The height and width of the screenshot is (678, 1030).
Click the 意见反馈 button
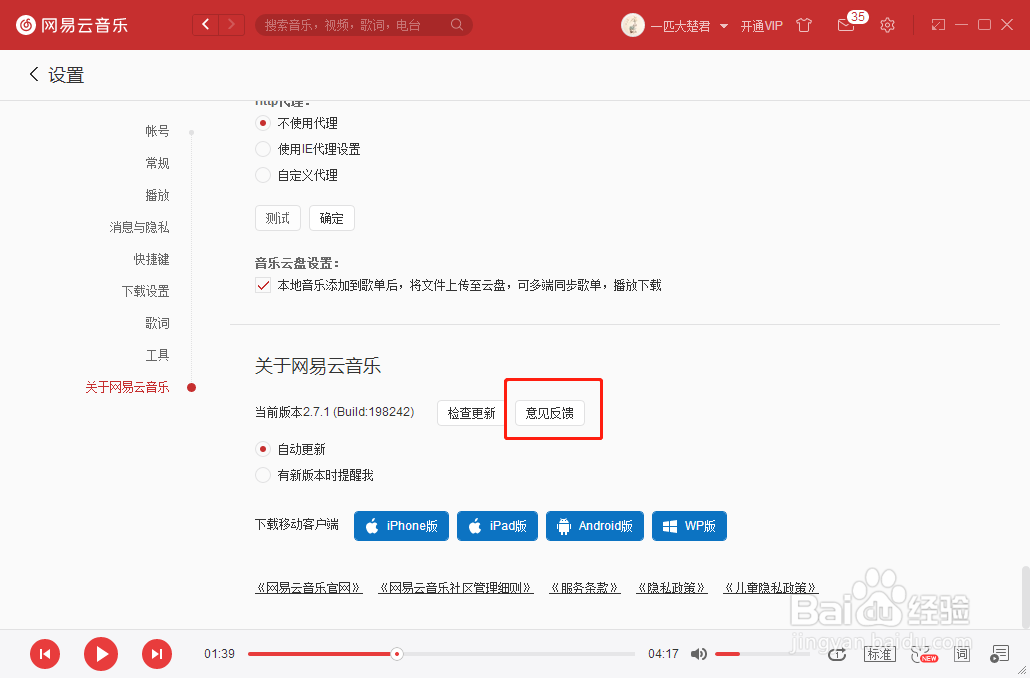550,413
